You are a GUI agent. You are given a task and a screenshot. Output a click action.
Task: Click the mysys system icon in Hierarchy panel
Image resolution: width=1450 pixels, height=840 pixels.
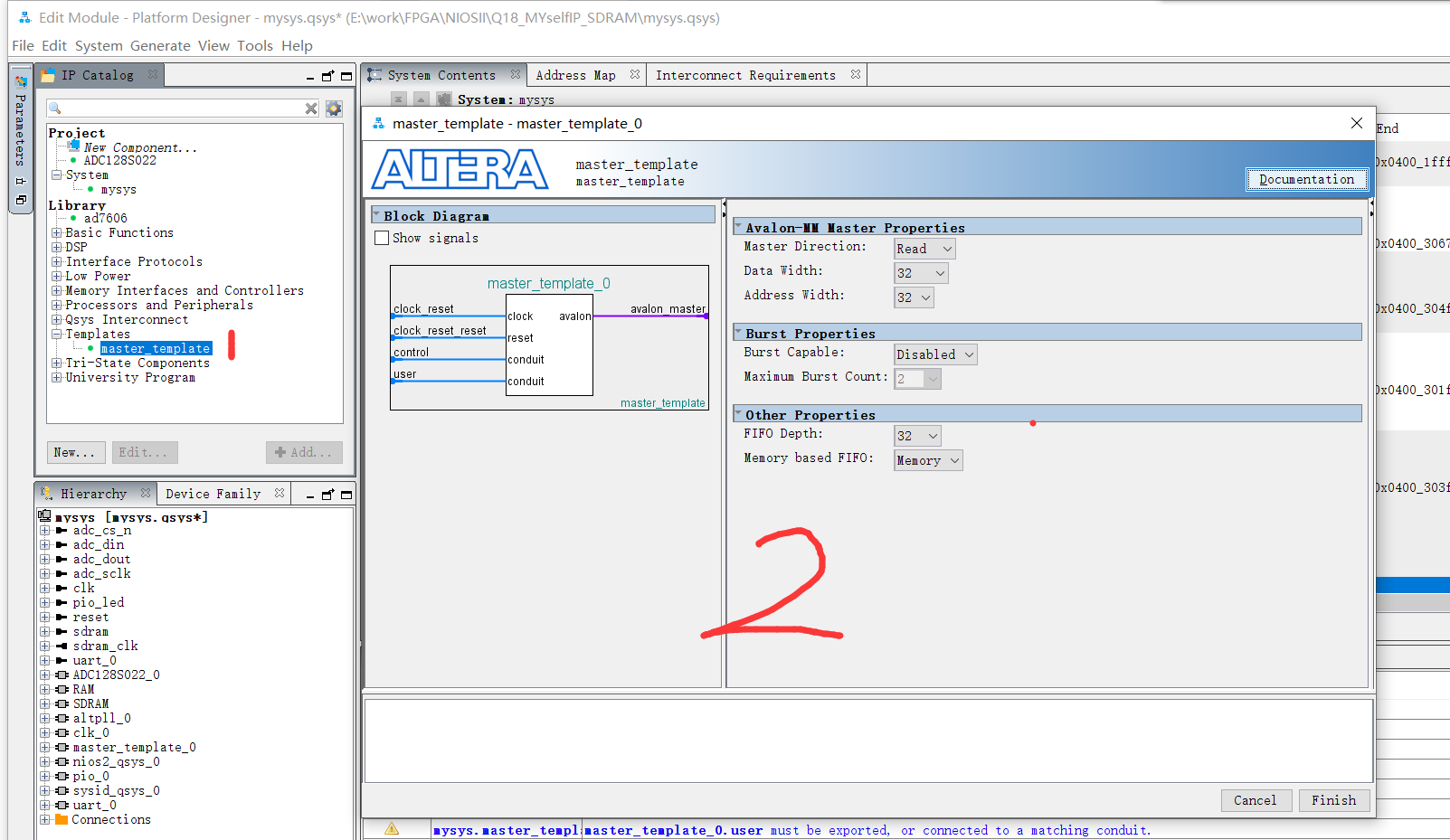pos(44,516)
